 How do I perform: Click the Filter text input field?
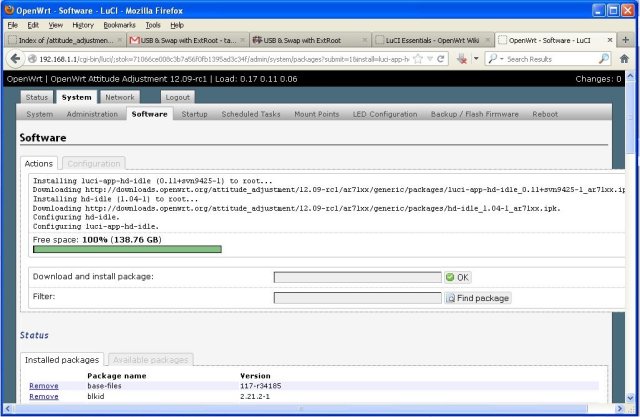[x=357, y=298]
